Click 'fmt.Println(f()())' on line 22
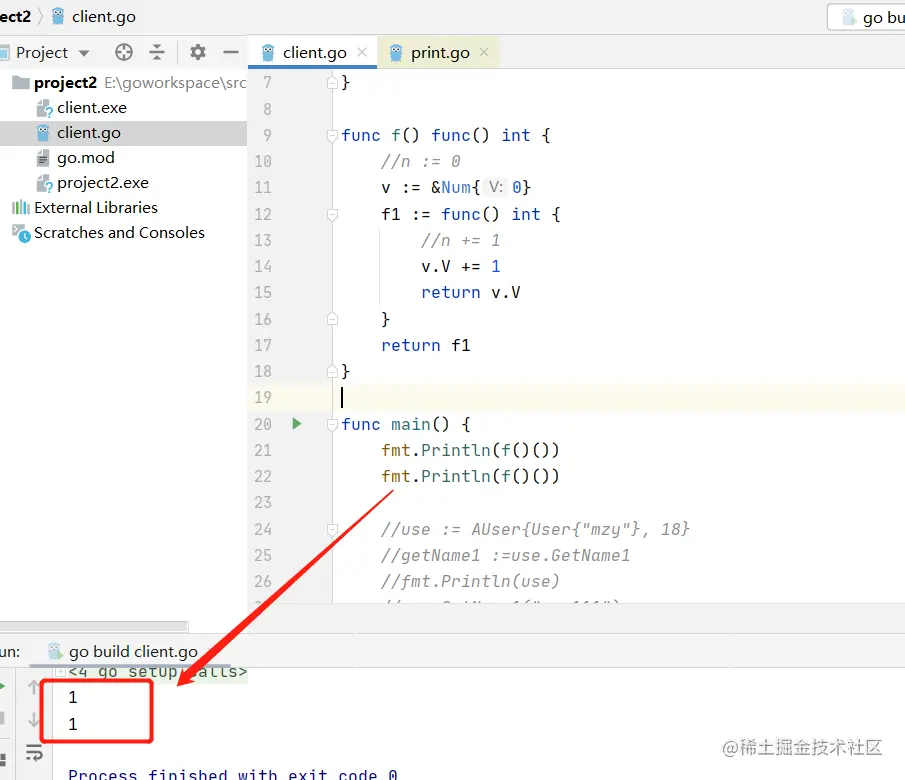 click(470, 476)
